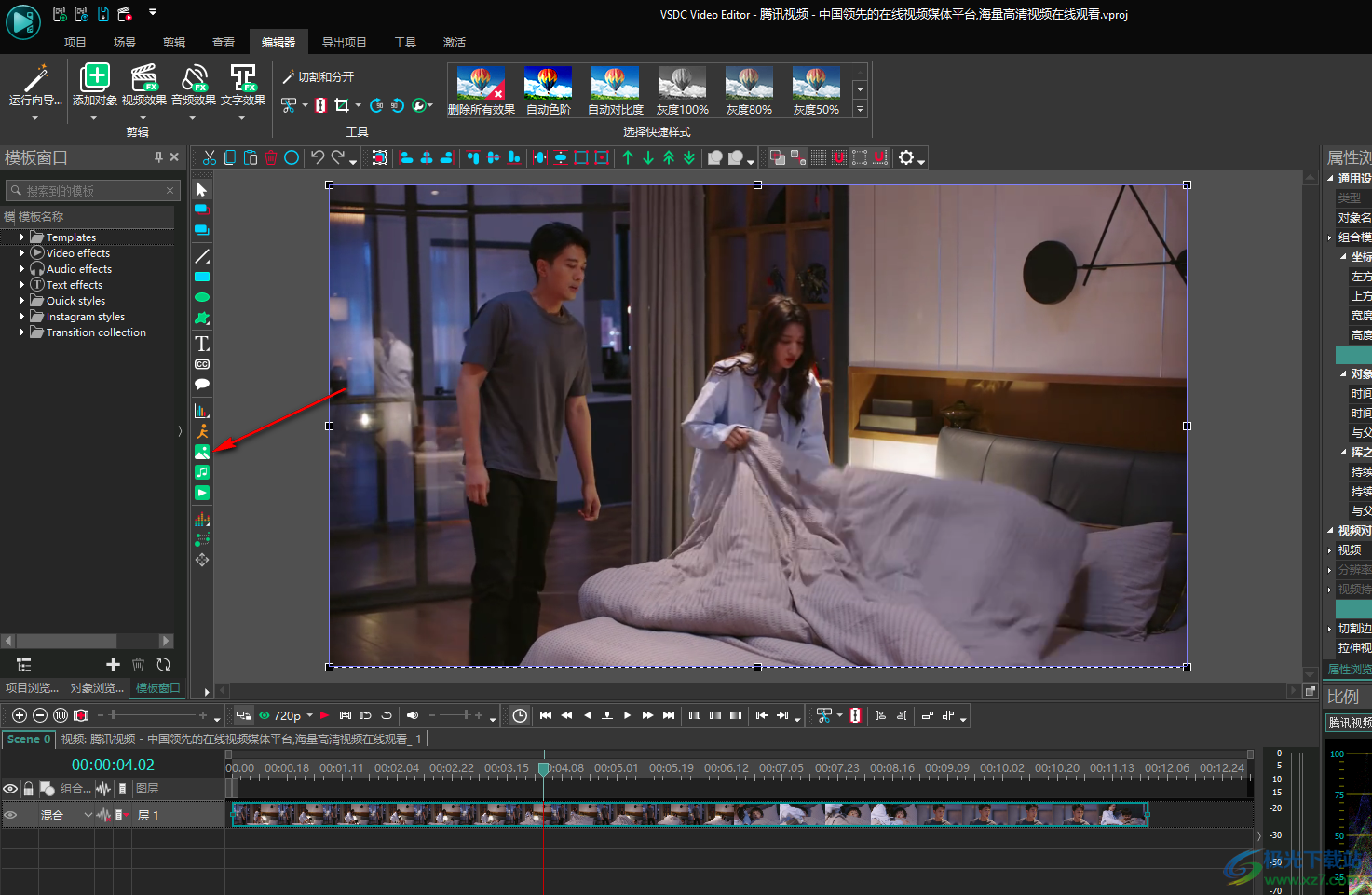Switch to 项目浏览 panel tab

coord(33,688)
